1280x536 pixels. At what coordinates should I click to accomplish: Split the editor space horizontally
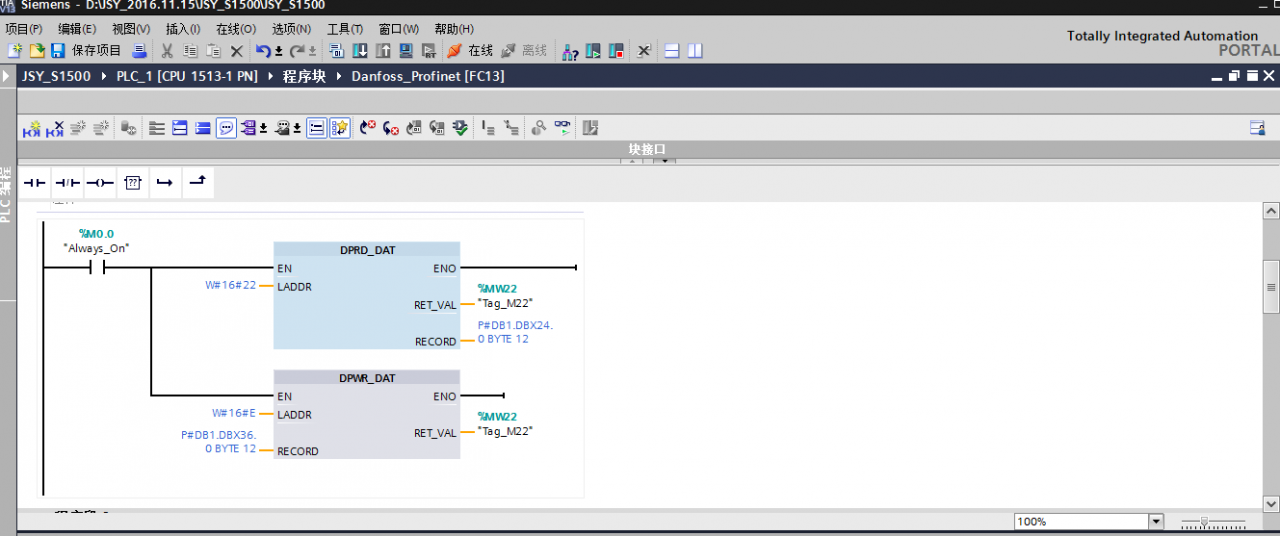pos(672,50)
